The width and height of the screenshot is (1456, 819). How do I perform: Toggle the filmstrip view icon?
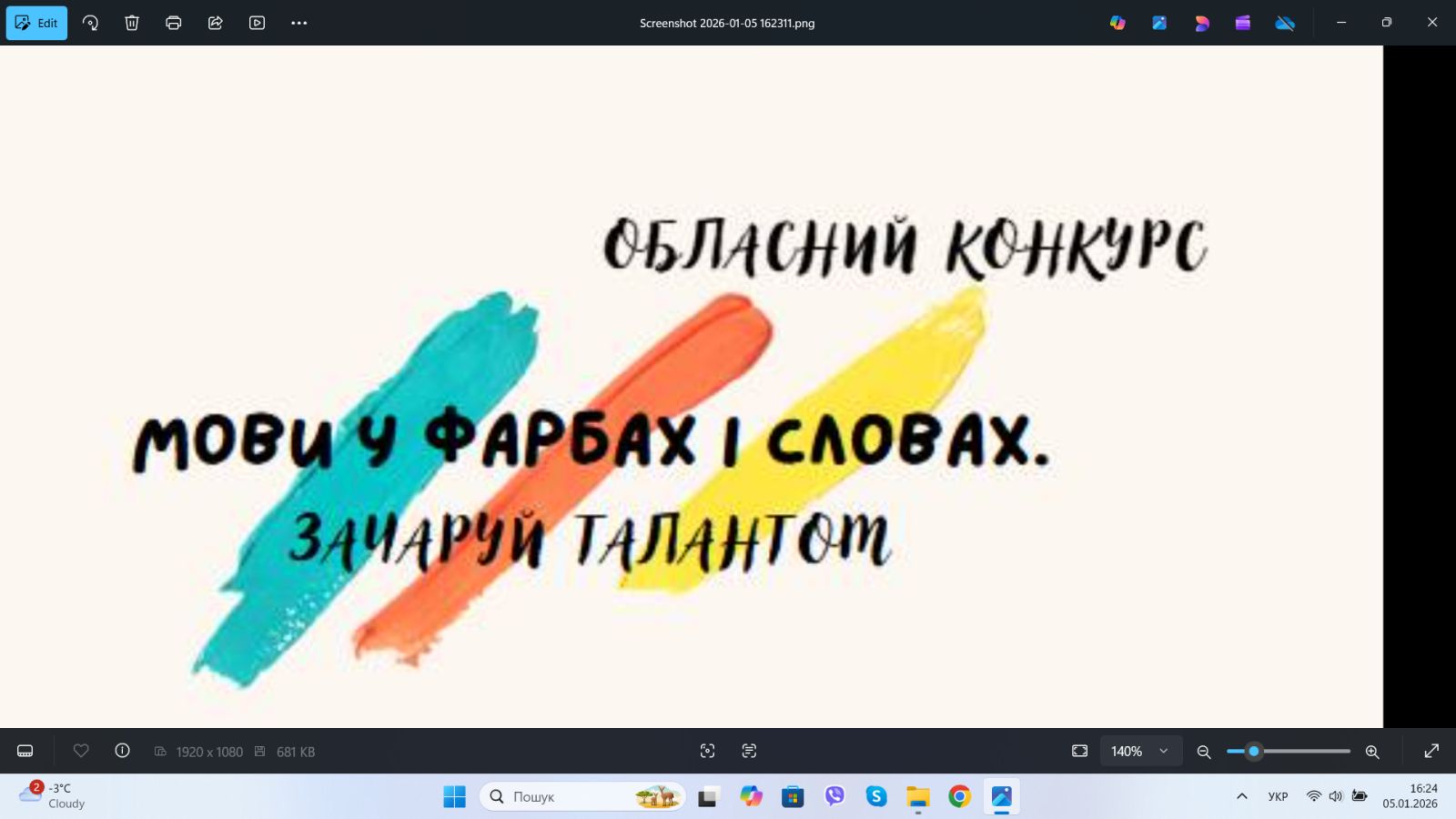(25, 751)
